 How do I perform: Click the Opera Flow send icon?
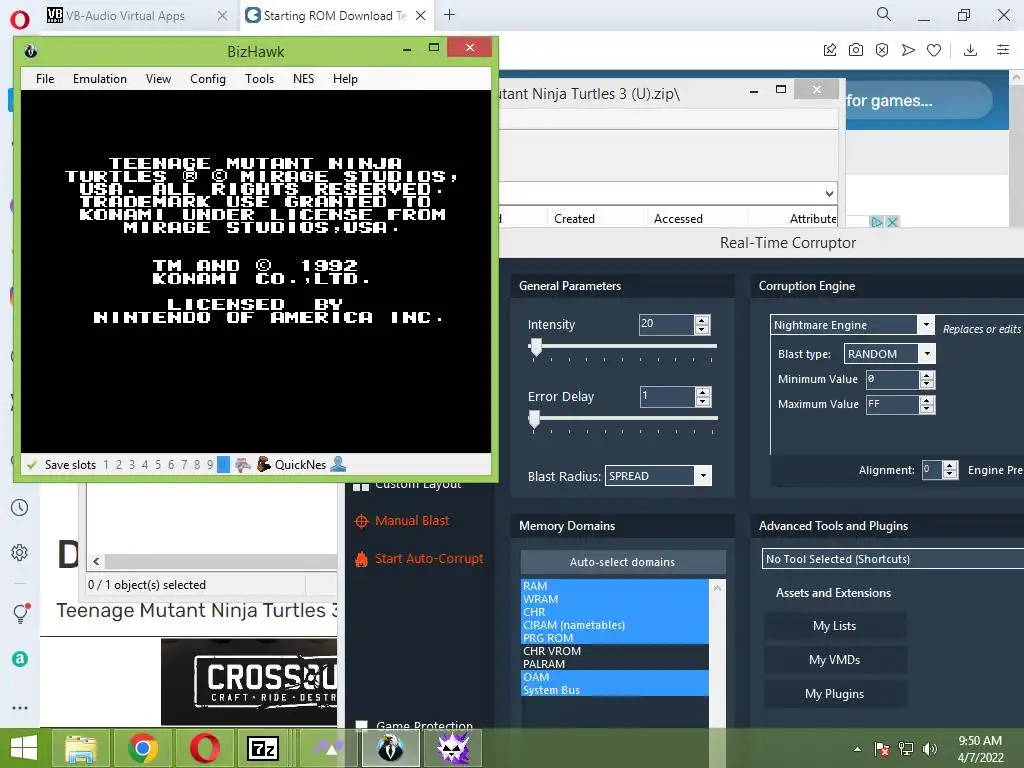pyautogui.click(x=908, y=50)
